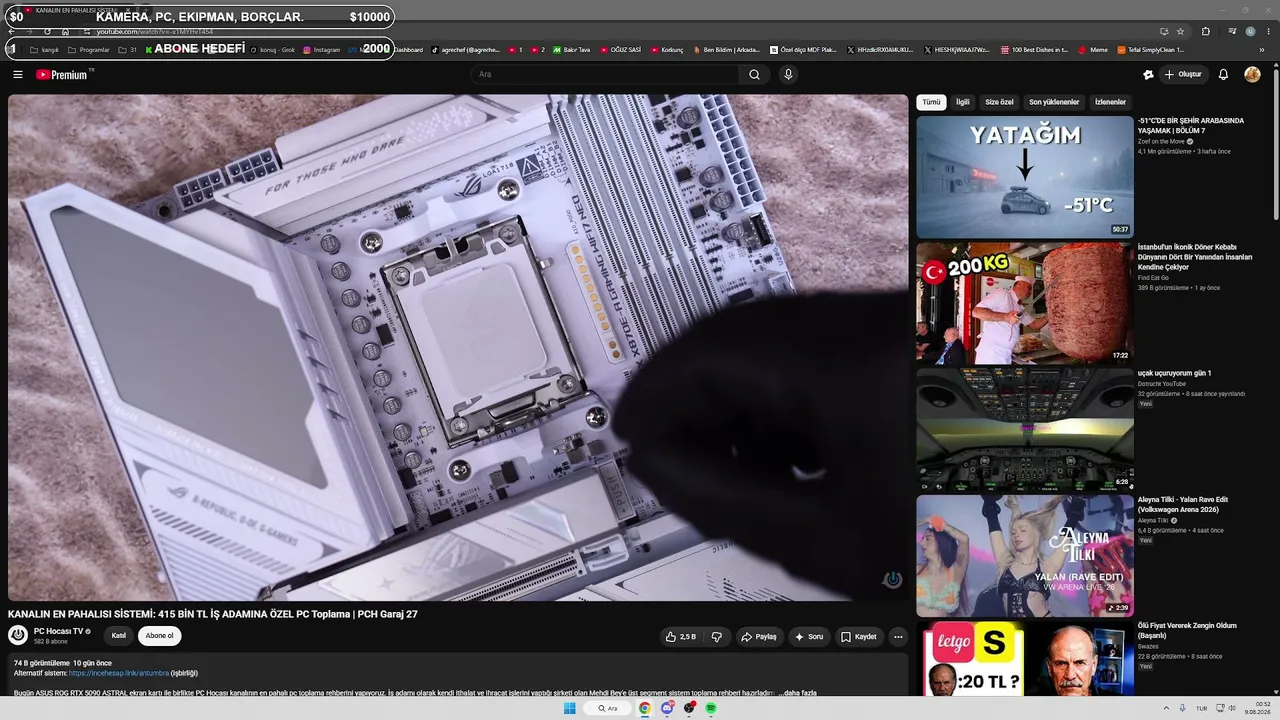This screenshot has width=1280, height=720.
Task: Install app icon in the address bar
Action: pos(1163,31)
